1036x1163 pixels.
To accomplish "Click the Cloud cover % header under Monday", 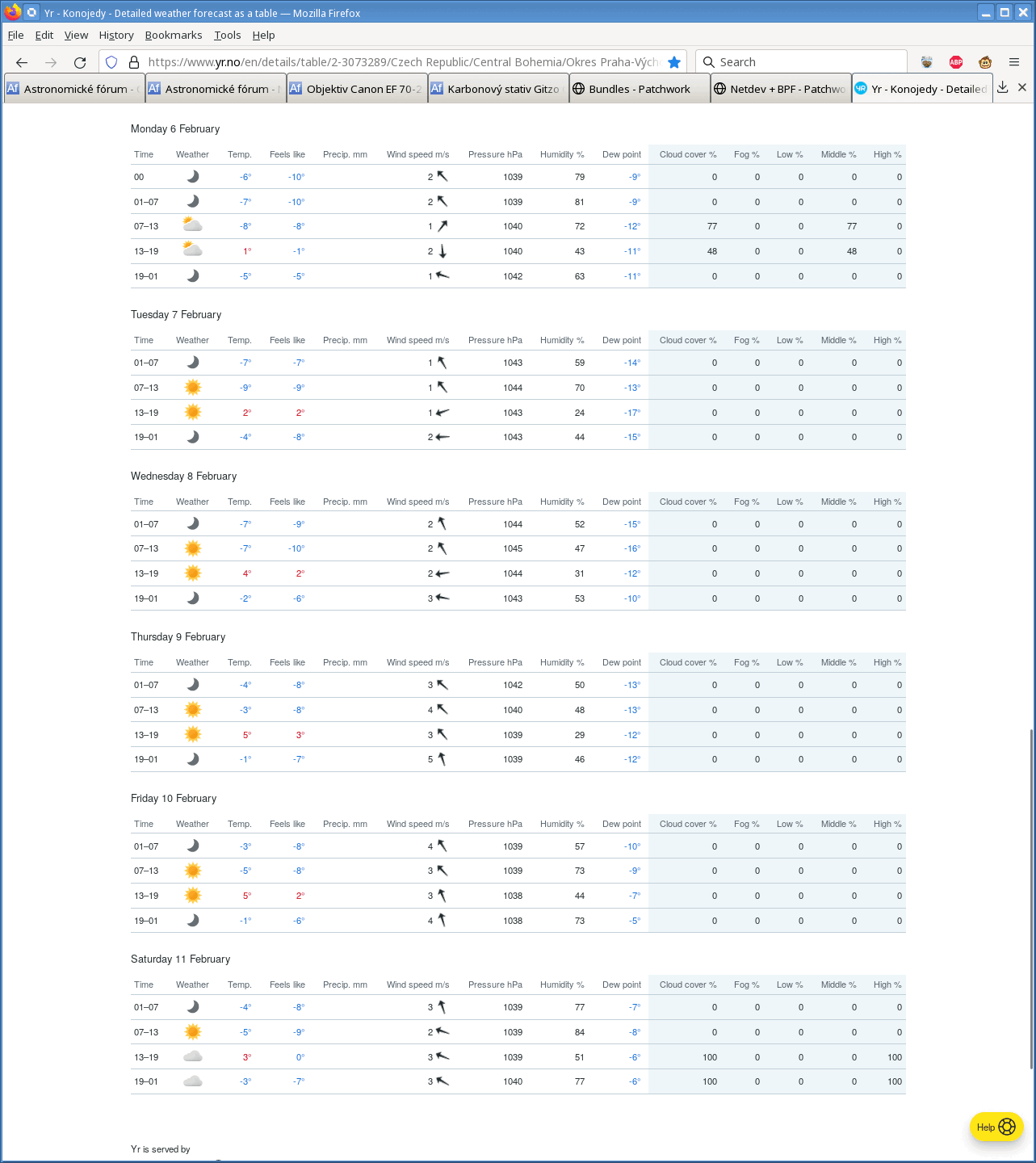I will coord(688,154).
